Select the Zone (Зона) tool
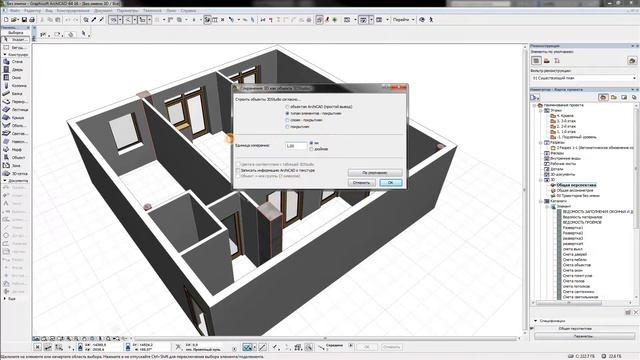Image resolution: width=640 pixels, height=360 pixels. click(x=15, y=165)
